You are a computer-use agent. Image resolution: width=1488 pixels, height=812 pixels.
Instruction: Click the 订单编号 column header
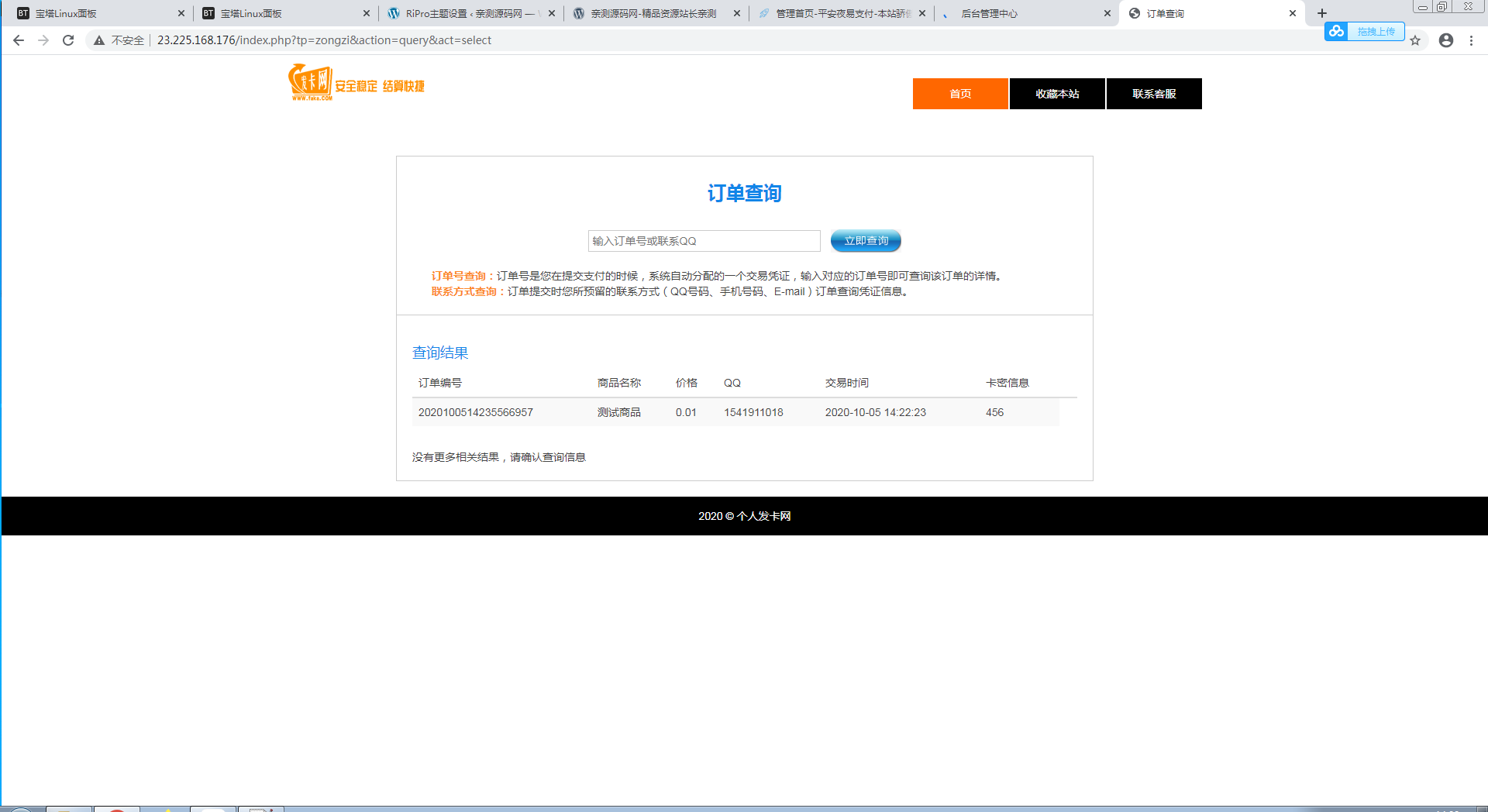[x=440, y=383]
